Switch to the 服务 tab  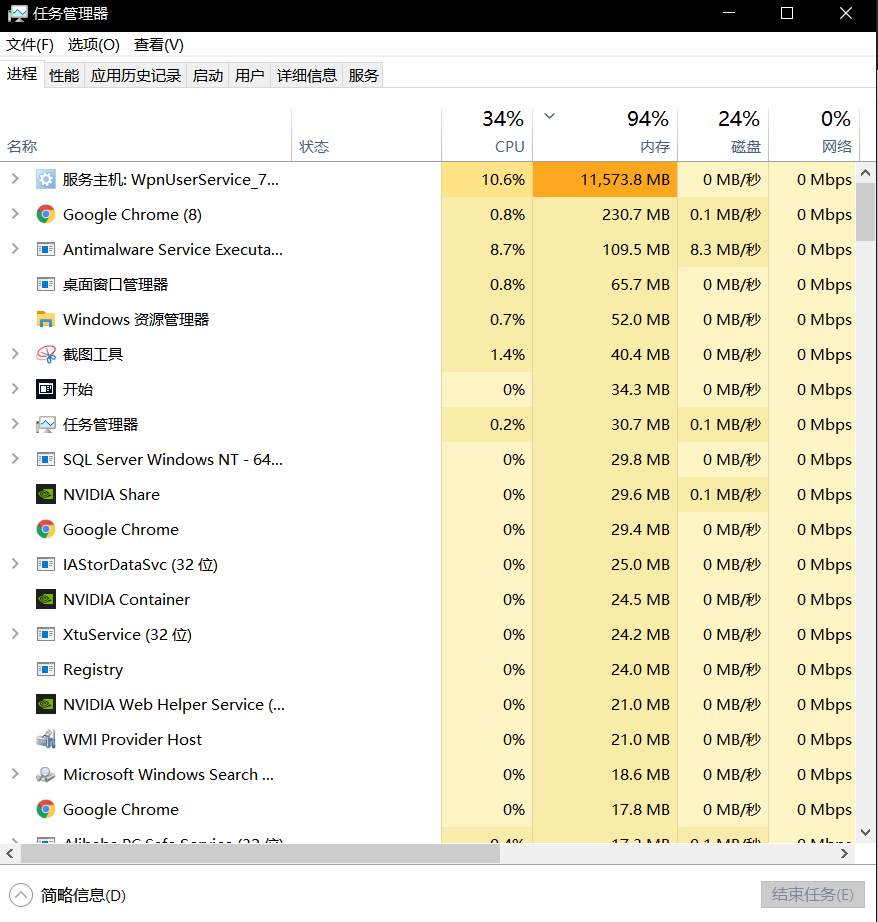(363, 75)
